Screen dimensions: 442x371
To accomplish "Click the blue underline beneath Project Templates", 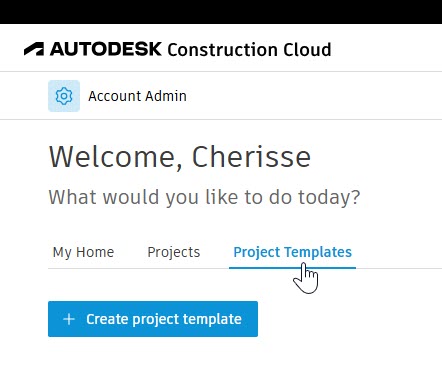I will pyautogui.click(x=292, y=268).
